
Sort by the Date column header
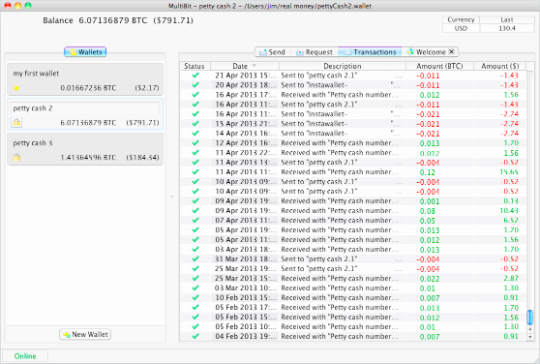tap(245, 66)
